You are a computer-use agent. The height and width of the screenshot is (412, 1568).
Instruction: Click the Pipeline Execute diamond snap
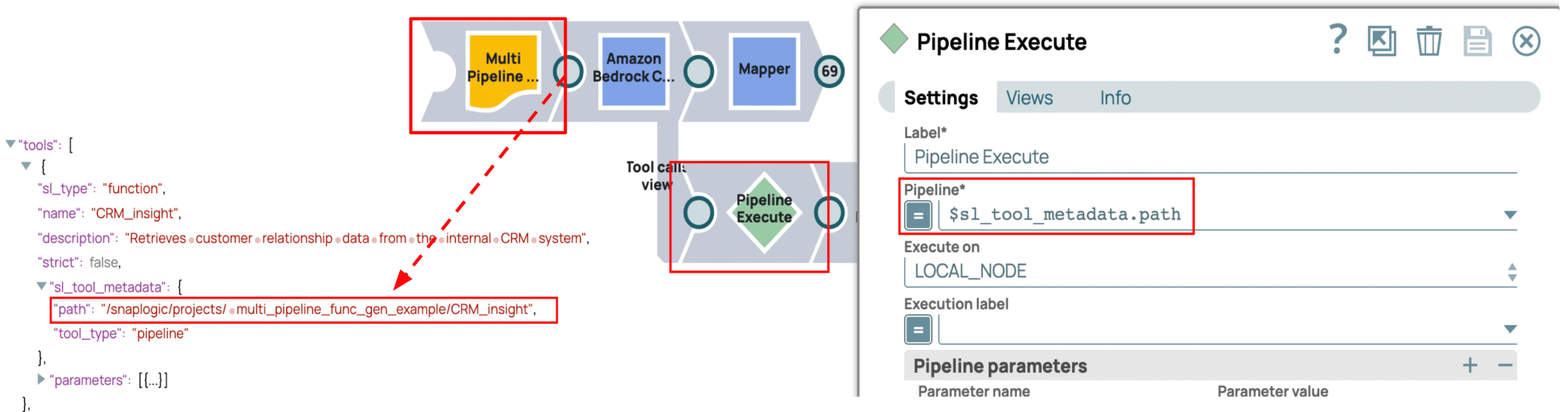click(x=763, y=212)
